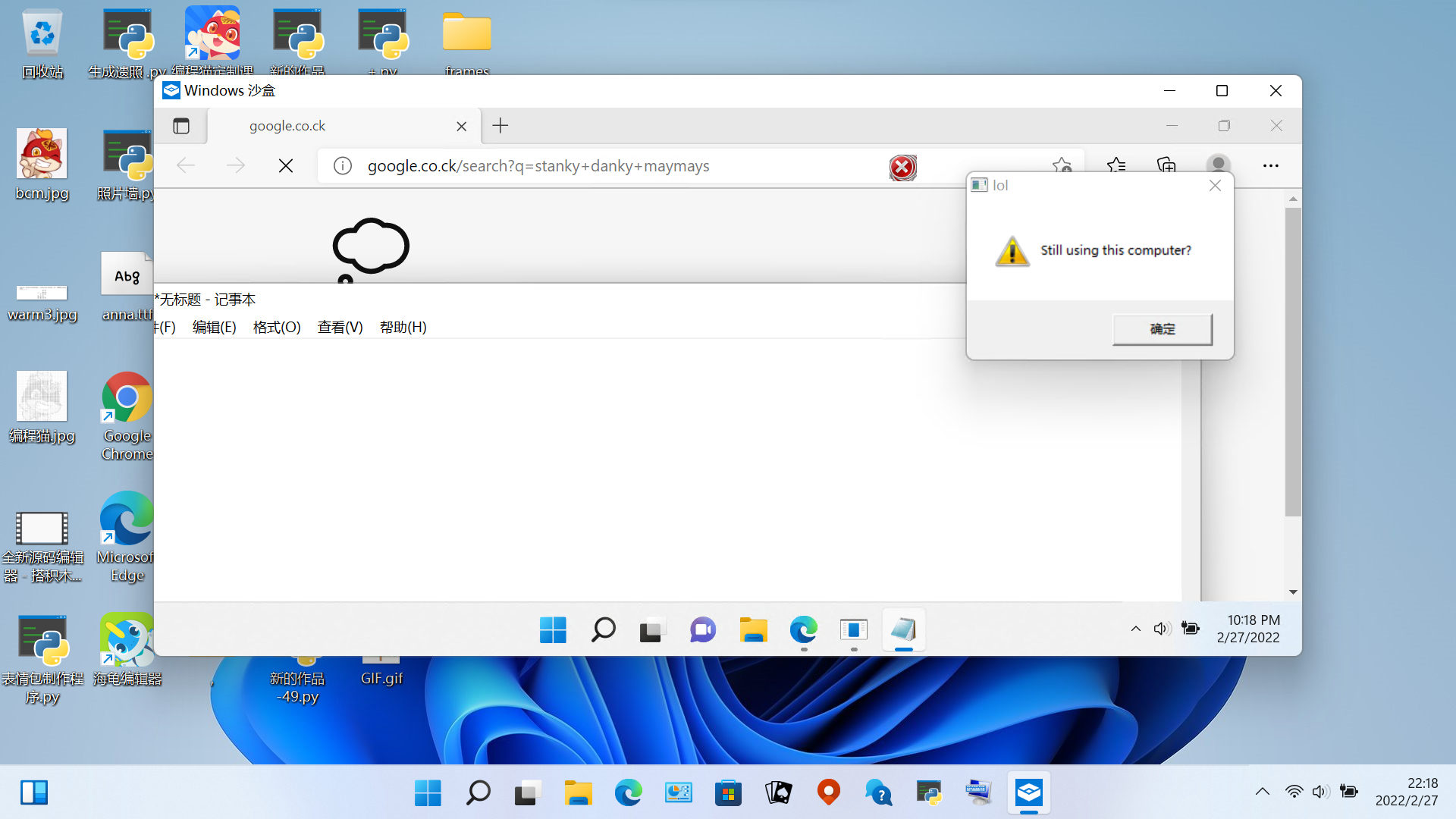1456x819 pixels.
Task: Stop loading the page in sandbox Edge
Action: tap(286, 166)
